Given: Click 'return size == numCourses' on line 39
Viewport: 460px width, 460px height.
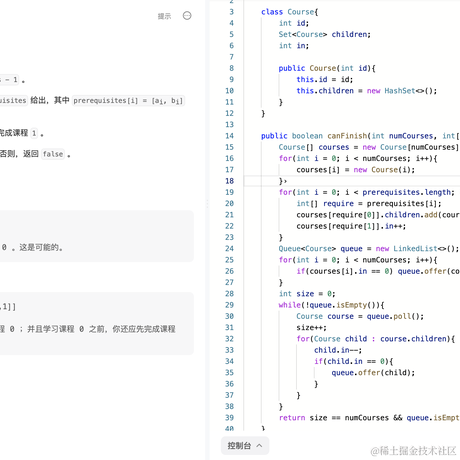Looking at the screenshot, I should 334,418.
